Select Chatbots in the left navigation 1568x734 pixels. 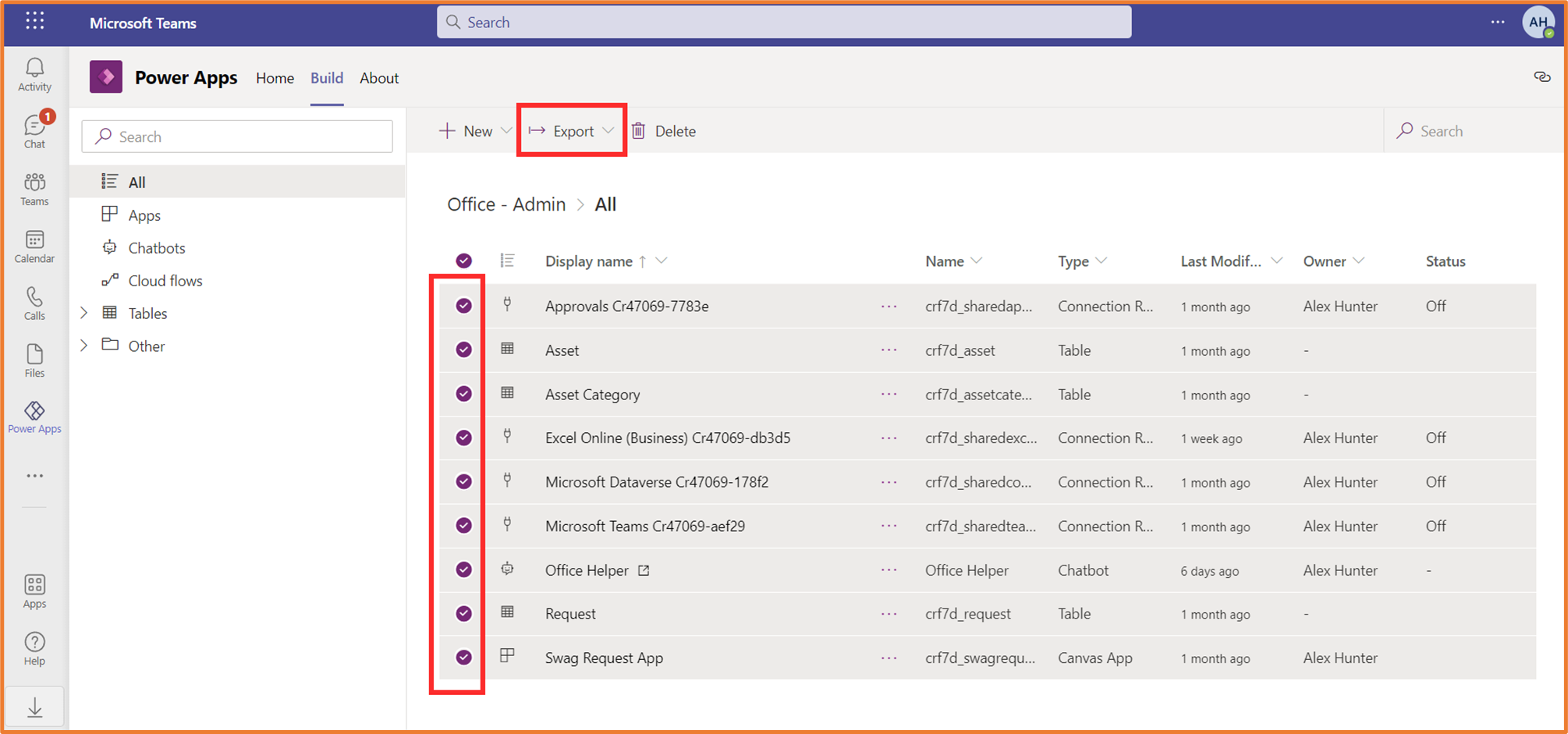point(237,247)
